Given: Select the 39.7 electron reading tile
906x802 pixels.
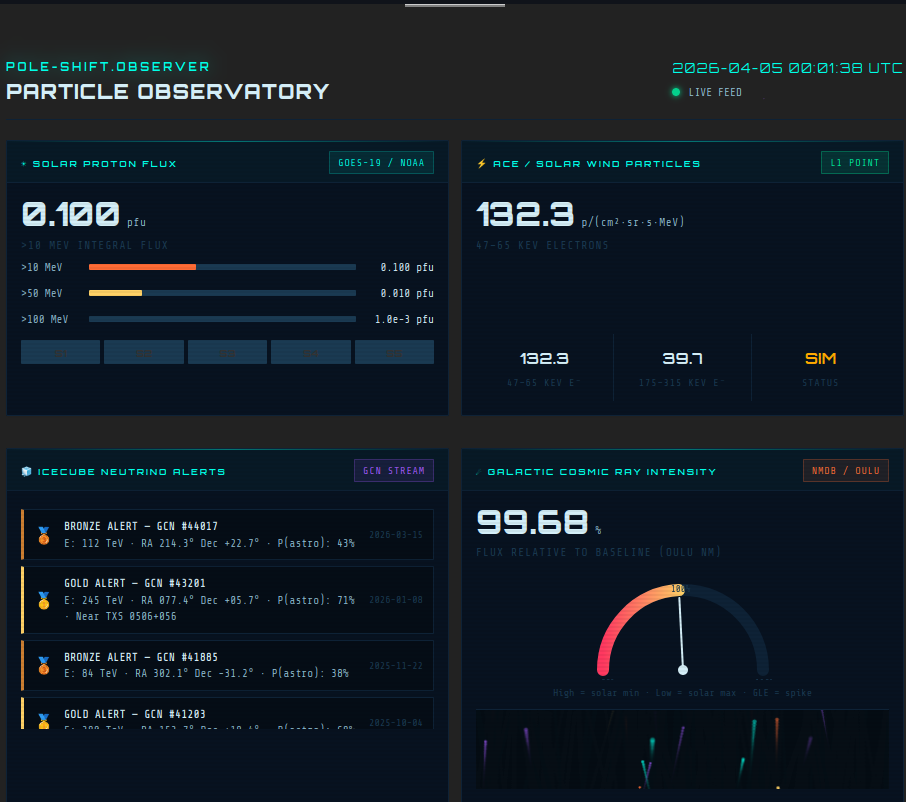Looking at the screenshot, I should tap(682, 367).
